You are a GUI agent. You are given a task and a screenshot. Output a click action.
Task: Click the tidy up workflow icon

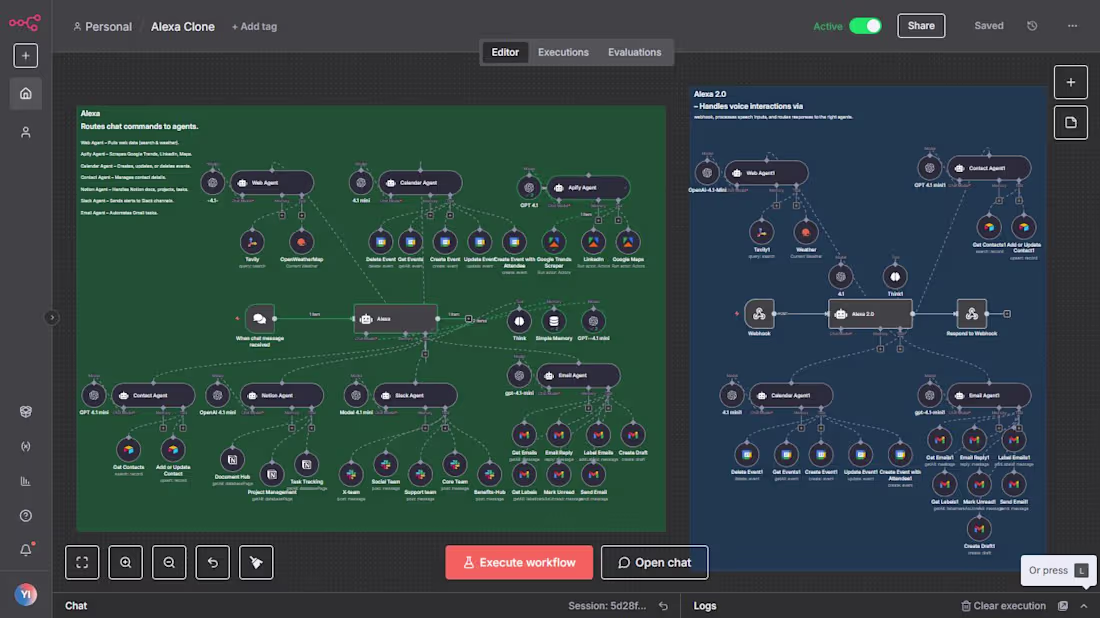point(256,563)
